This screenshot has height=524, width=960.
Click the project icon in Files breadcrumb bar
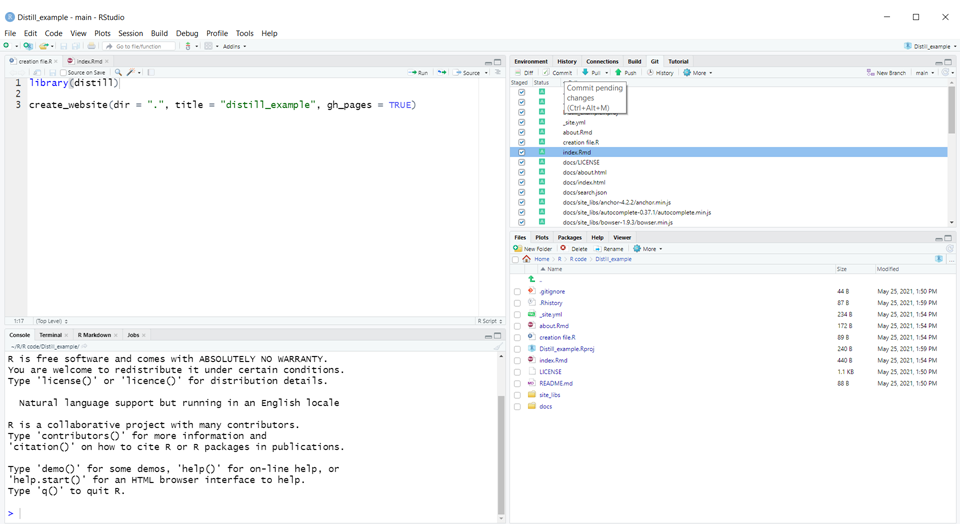point(939,259)
